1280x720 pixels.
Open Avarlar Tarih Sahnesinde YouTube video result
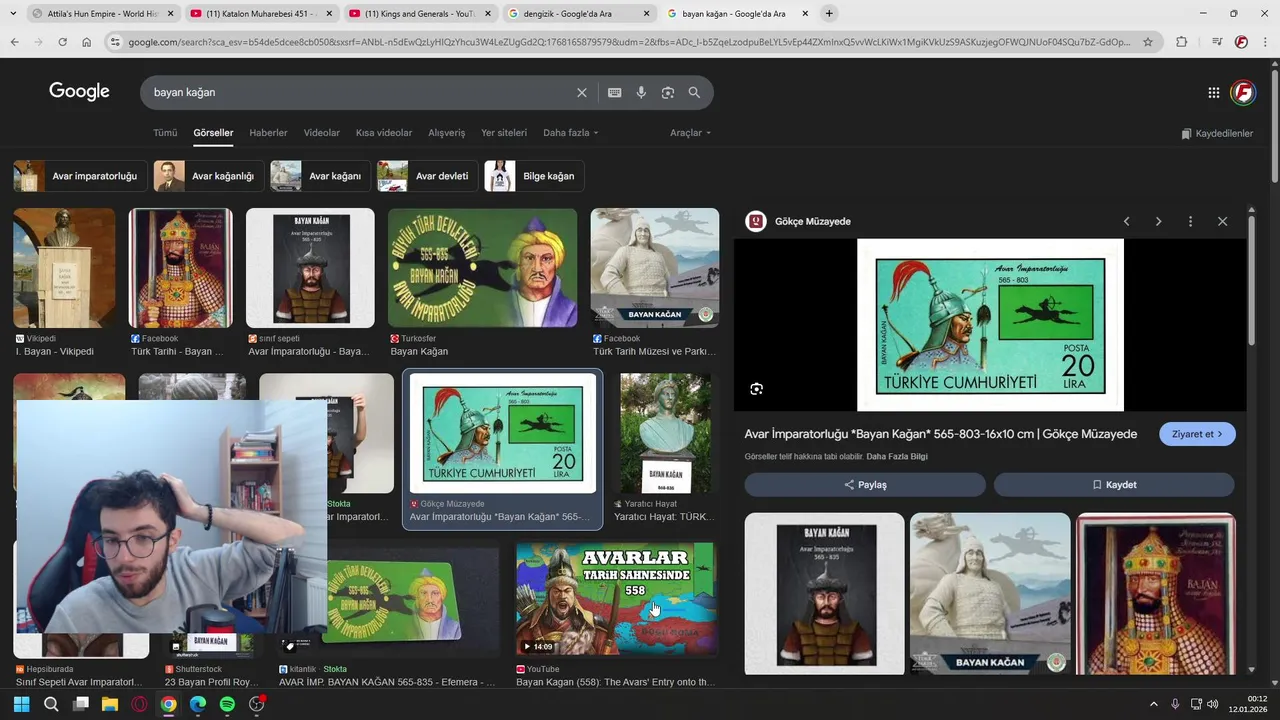tap(615, 599)
